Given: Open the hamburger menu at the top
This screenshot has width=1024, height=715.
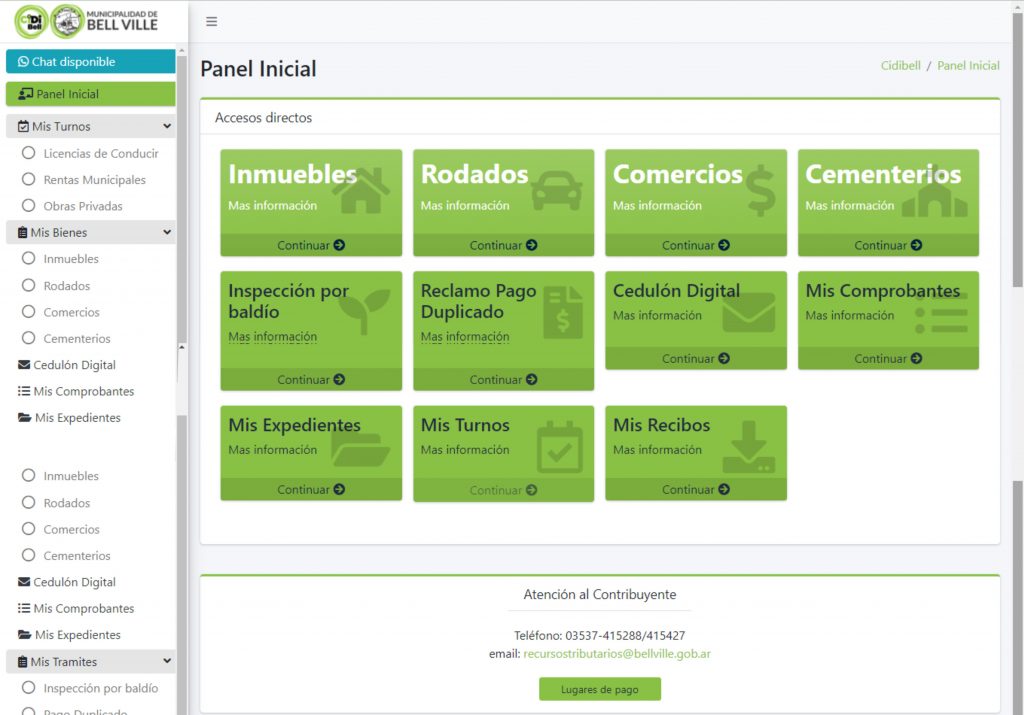Looking at the screenshot, I should click(x=211, y=21).
